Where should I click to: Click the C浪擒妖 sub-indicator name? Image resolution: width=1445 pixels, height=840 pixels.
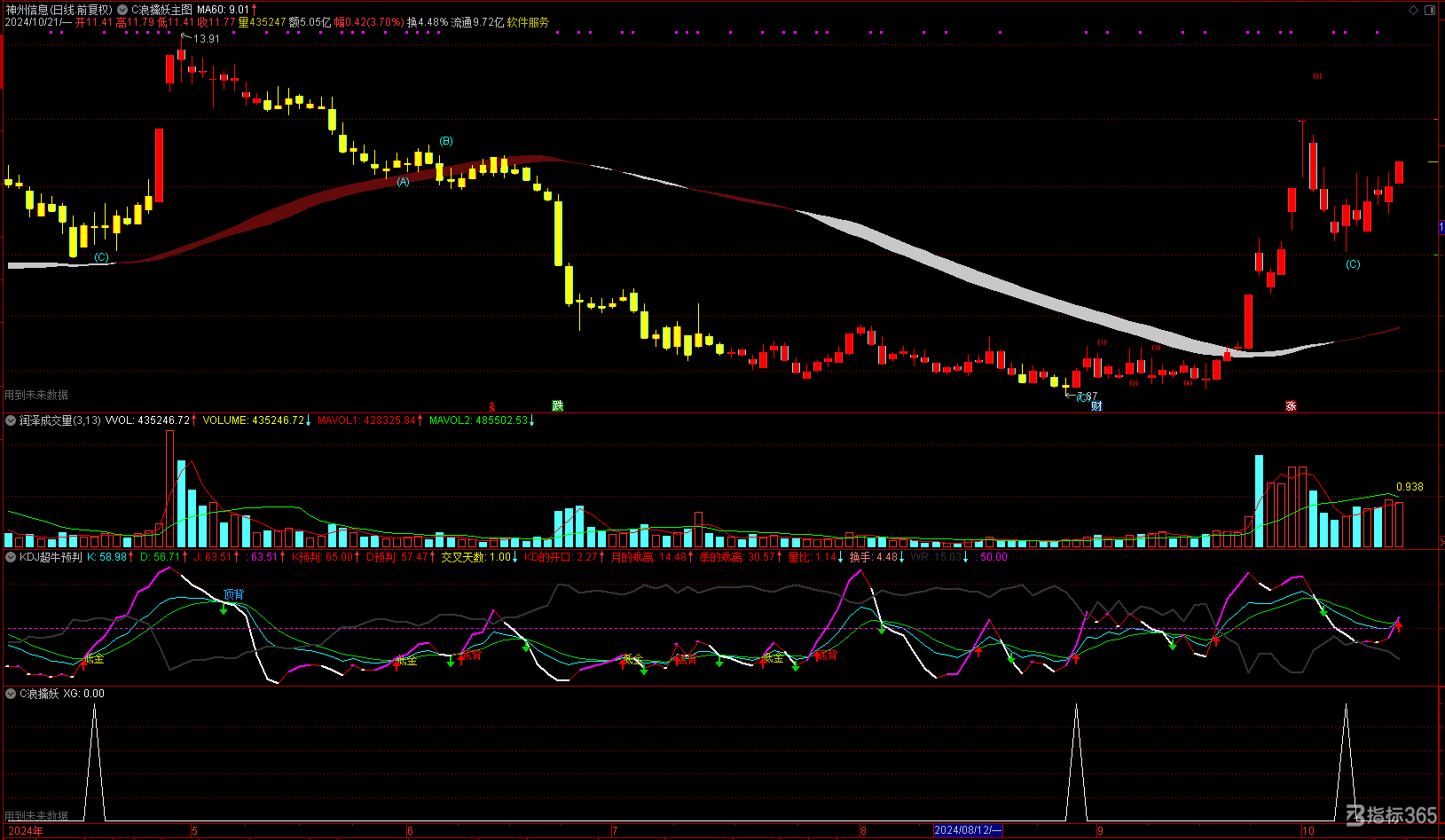pos(39,694)
